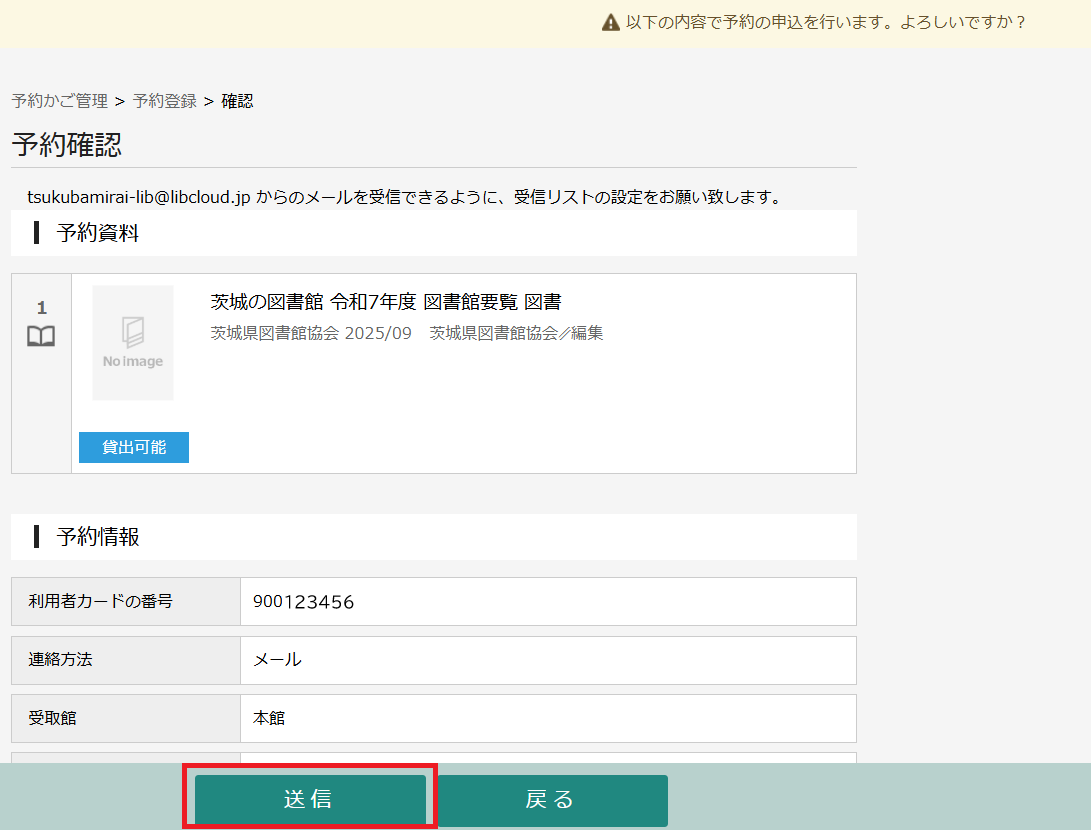Click the 予約資料 section heading

click(x=97, y=234)
